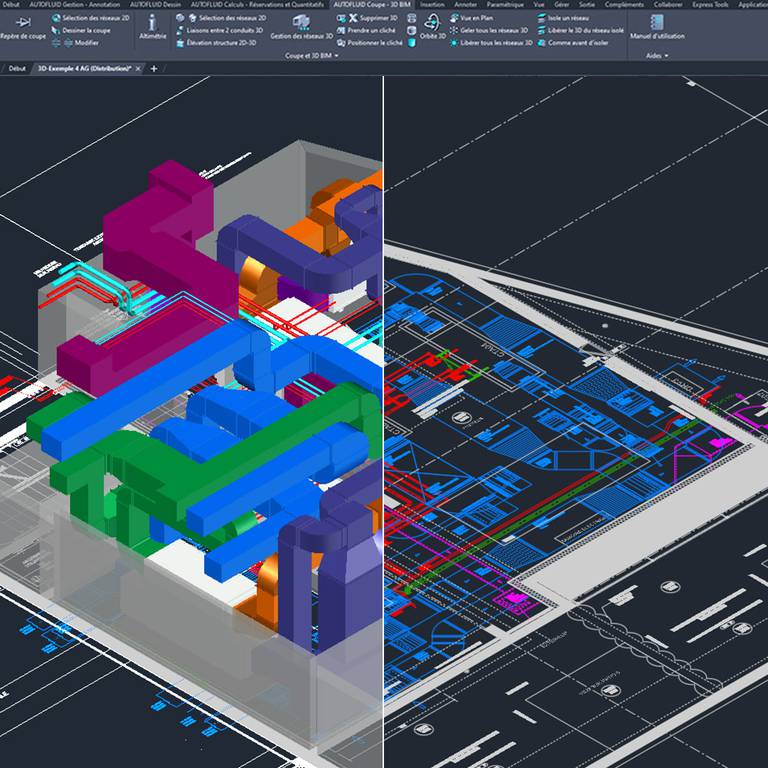Screen dimensions: 768x768
Task: Click the Repère de coupe tool icon
Action: click(x=22, y=21)
